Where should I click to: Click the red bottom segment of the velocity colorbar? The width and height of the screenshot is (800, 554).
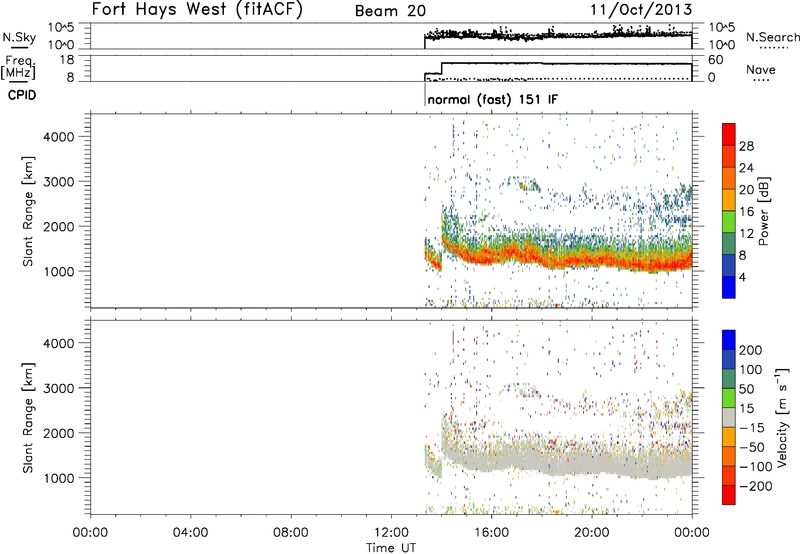pos(729,495)
